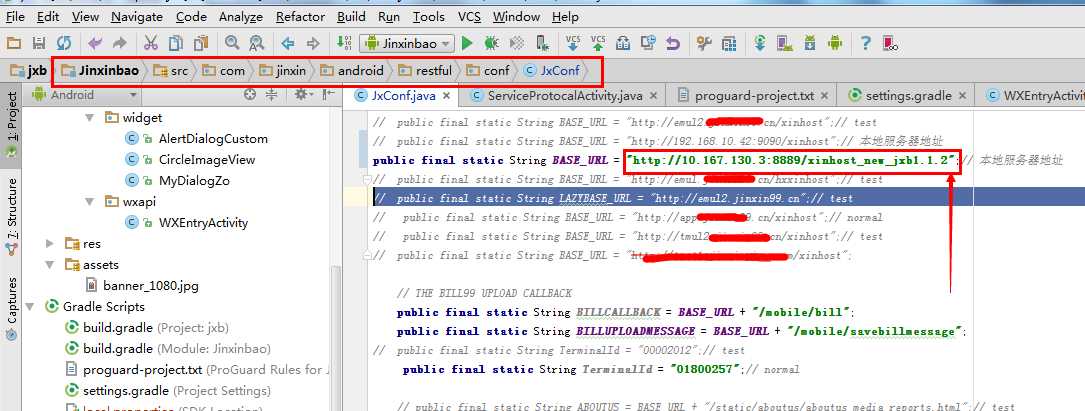Click the Help question mark icon
The height and width of the screenshot is (411, 1085).
click(866, 43)
